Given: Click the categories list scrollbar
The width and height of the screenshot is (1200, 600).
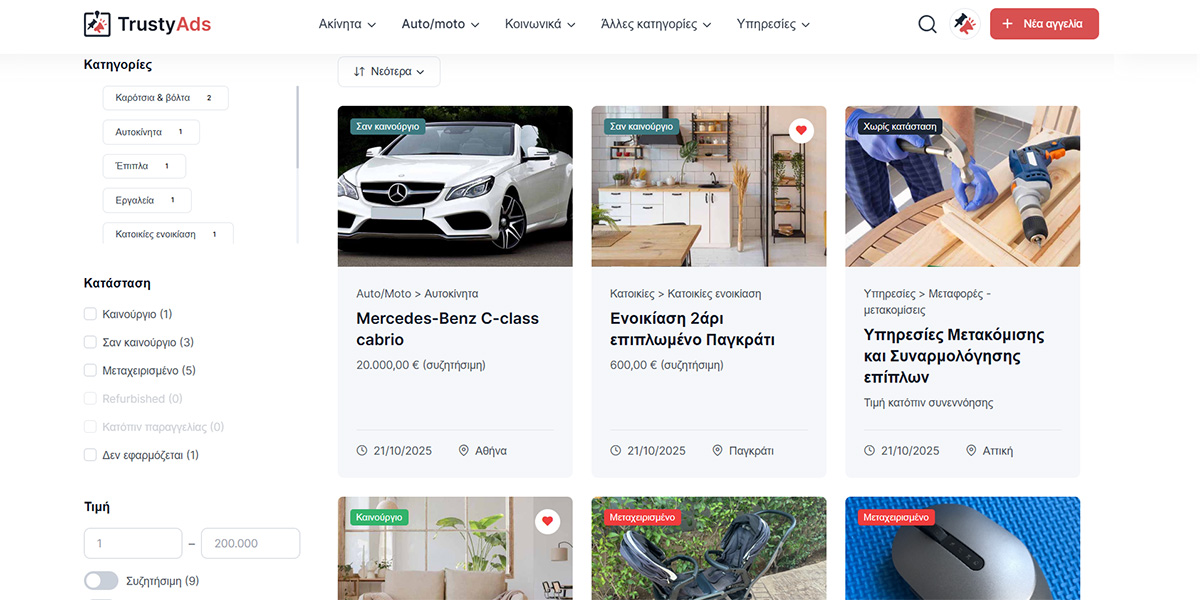Looking at the screenshot, I should point(297,128).
